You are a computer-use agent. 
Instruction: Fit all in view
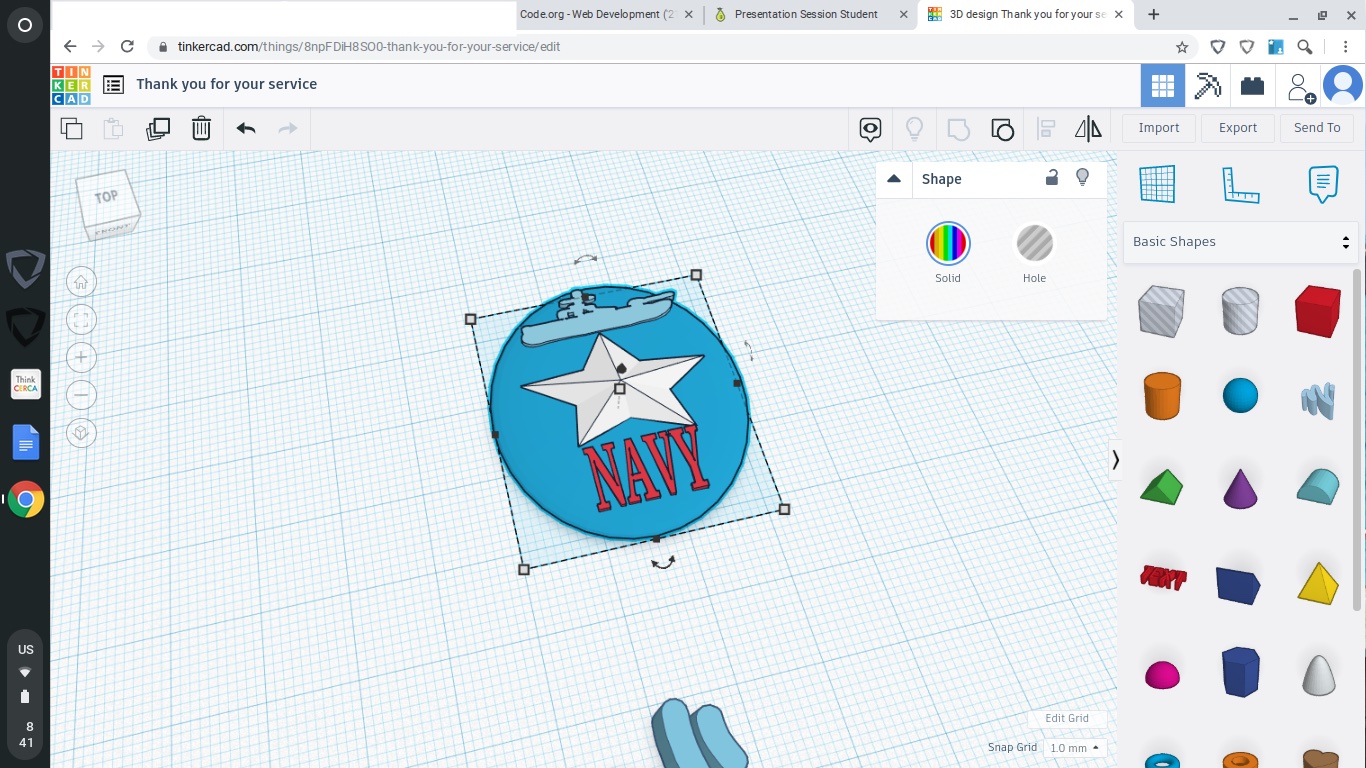tap(81, 320)
